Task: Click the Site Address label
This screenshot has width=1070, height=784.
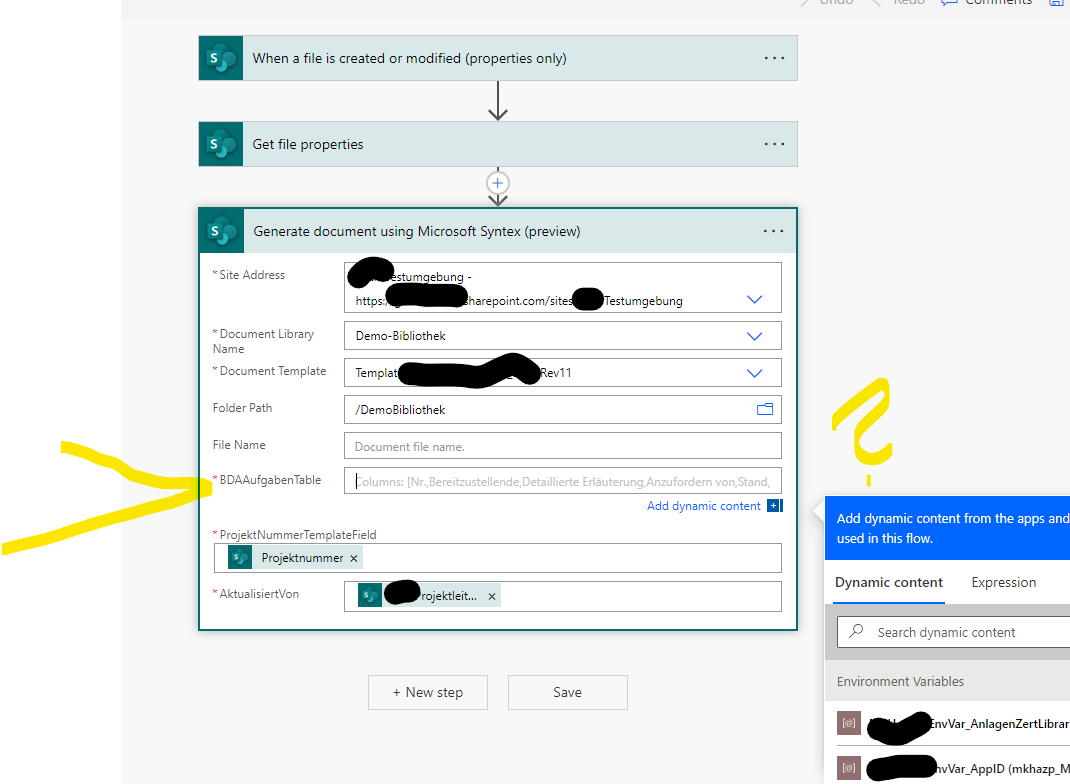Action: click(252, 275)
